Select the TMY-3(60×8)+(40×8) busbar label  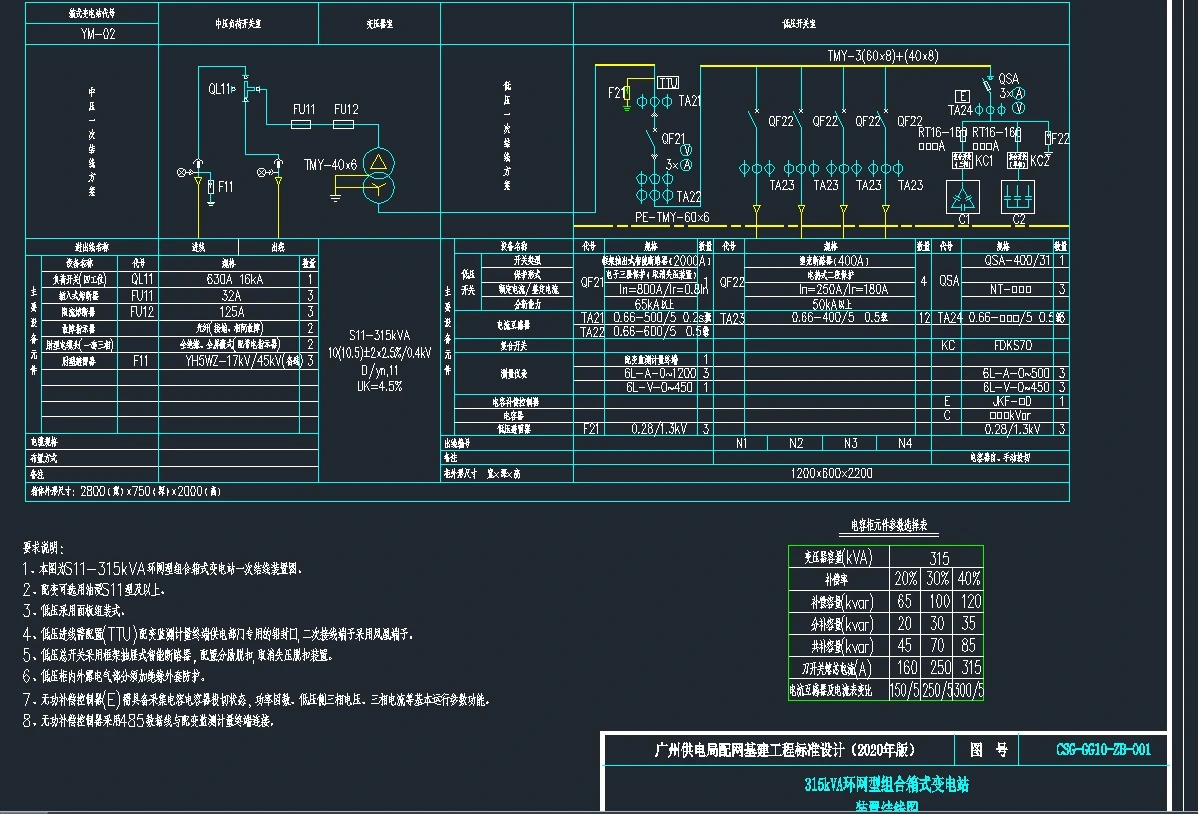pyautogui.click(x=882, y=56)
